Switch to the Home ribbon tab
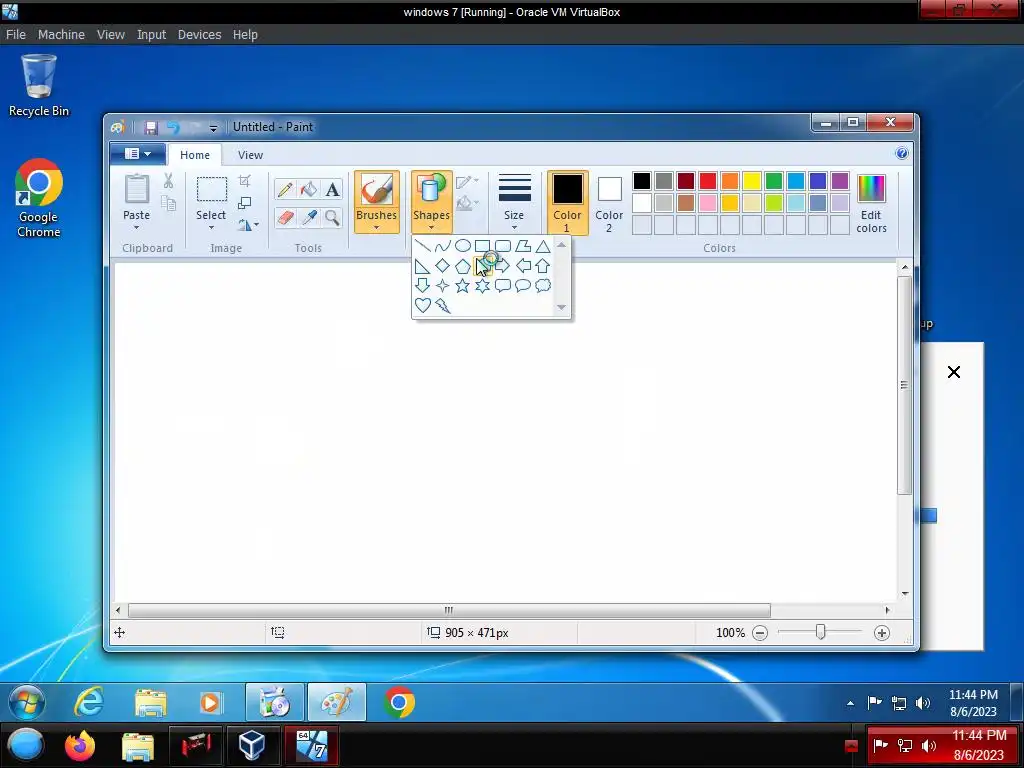1024x768 pixels. tap(195, 155)
